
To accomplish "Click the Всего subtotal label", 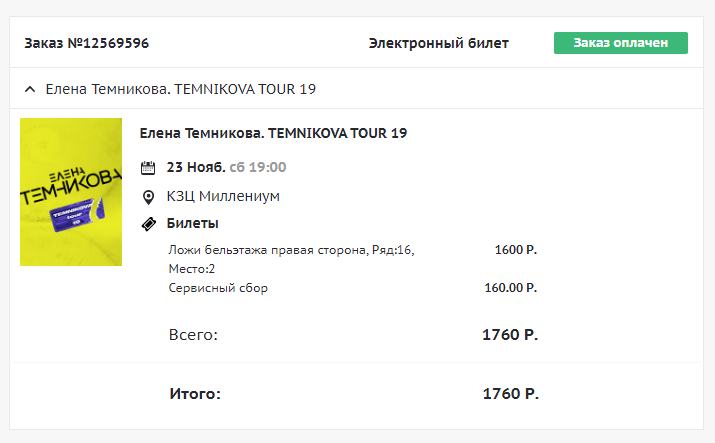I will click(x=193, y=335).
